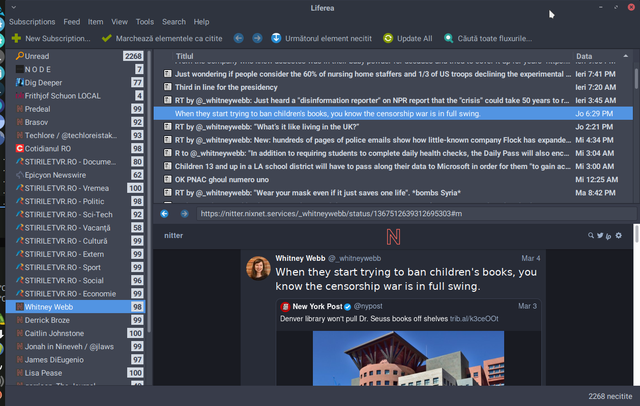Click the Dig Deeper feed icon
Viewport: 640px width, 406px height.
(20, 82)
